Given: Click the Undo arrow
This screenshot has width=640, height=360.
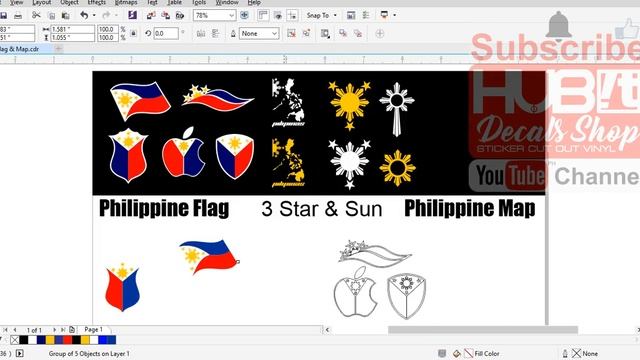Looking at the screenshot, I should 84,16.
